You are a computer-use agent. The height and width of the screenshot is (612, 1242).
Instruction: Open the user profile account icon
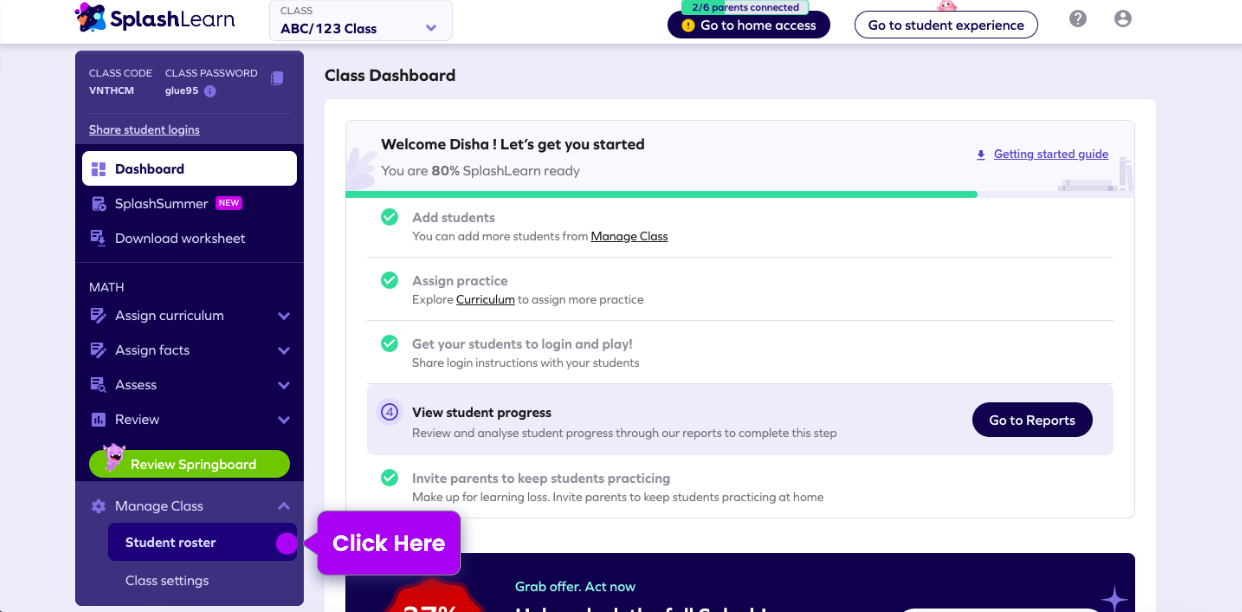click(1123, 19)
